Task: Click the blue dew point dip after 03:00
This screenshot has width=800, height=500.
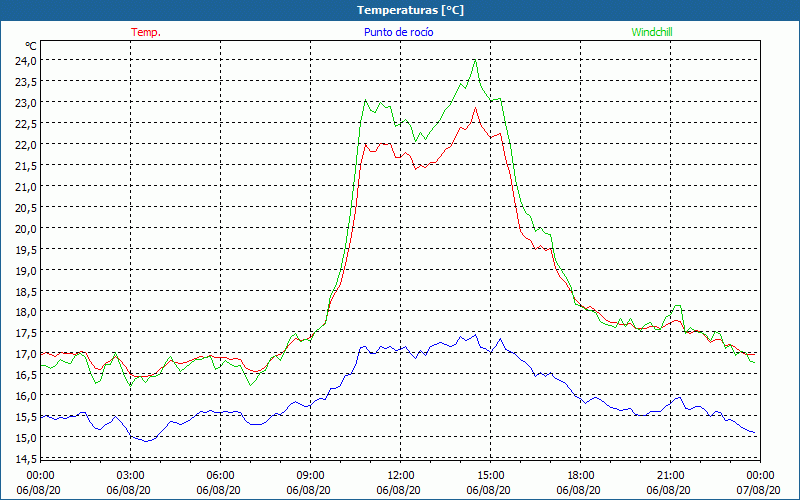Action: click(147, 441)
